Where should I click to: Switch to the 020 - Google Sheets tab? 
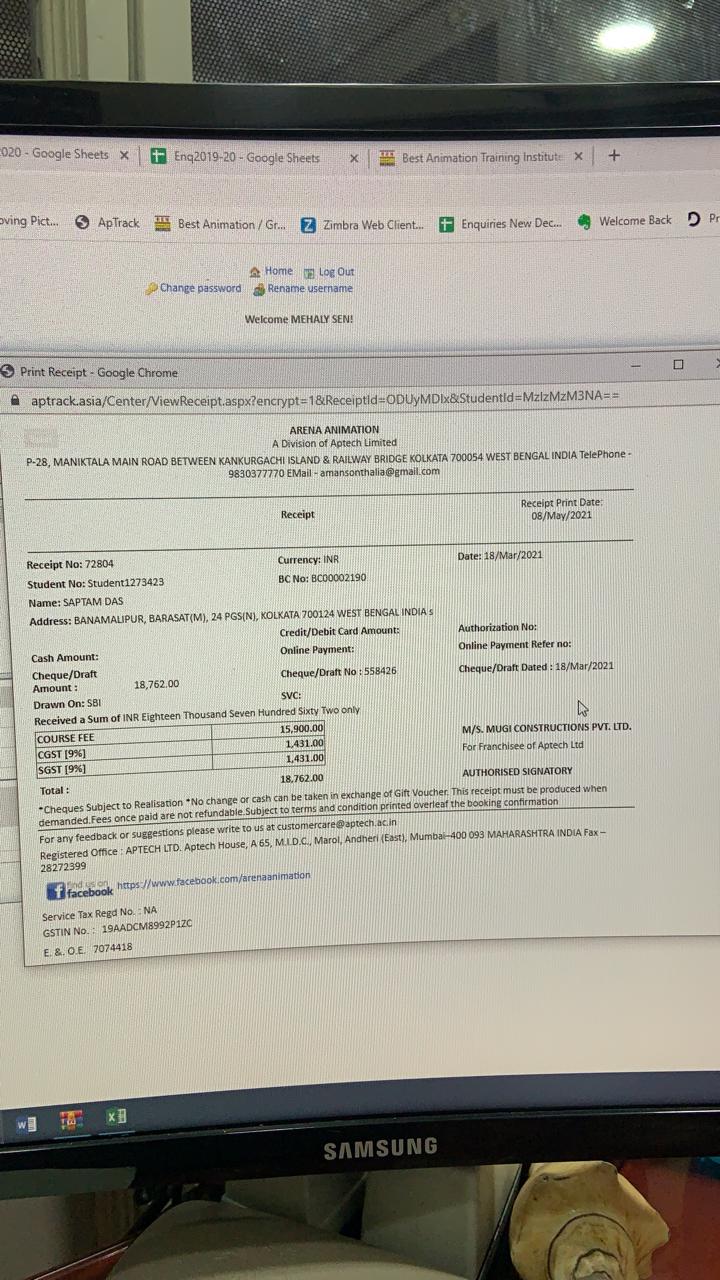(56, 154)
